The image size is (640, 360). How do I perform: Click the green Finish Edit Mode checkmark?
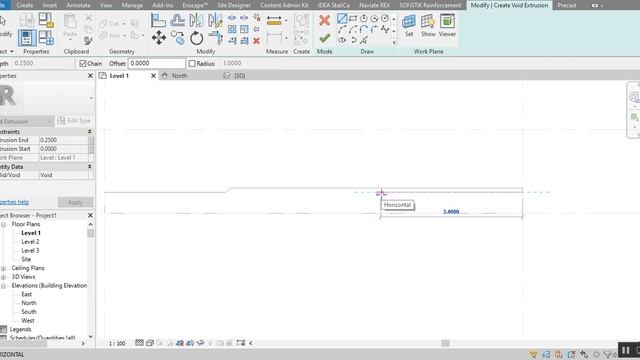point(324,38)
